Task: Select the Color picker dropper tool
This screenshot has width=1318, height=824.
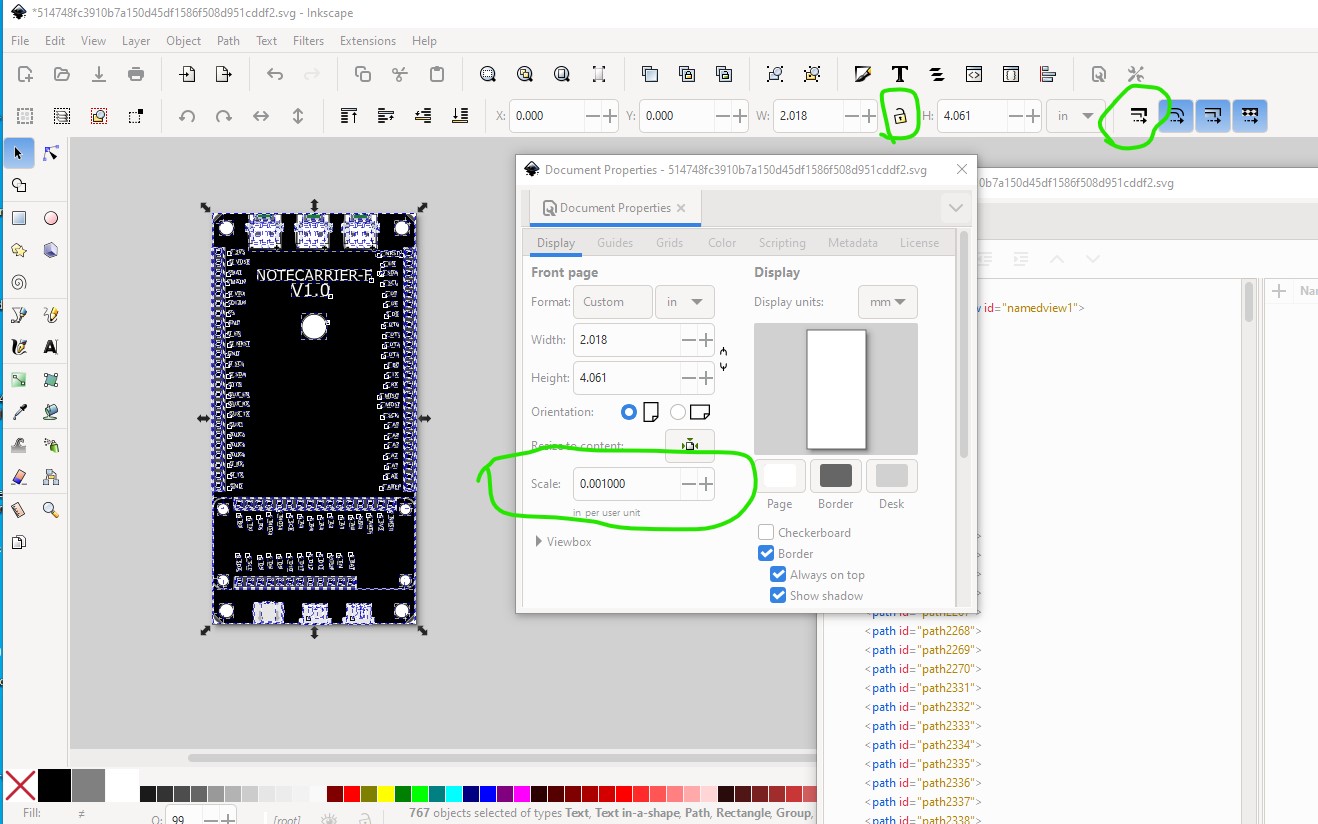Action: 18,412
